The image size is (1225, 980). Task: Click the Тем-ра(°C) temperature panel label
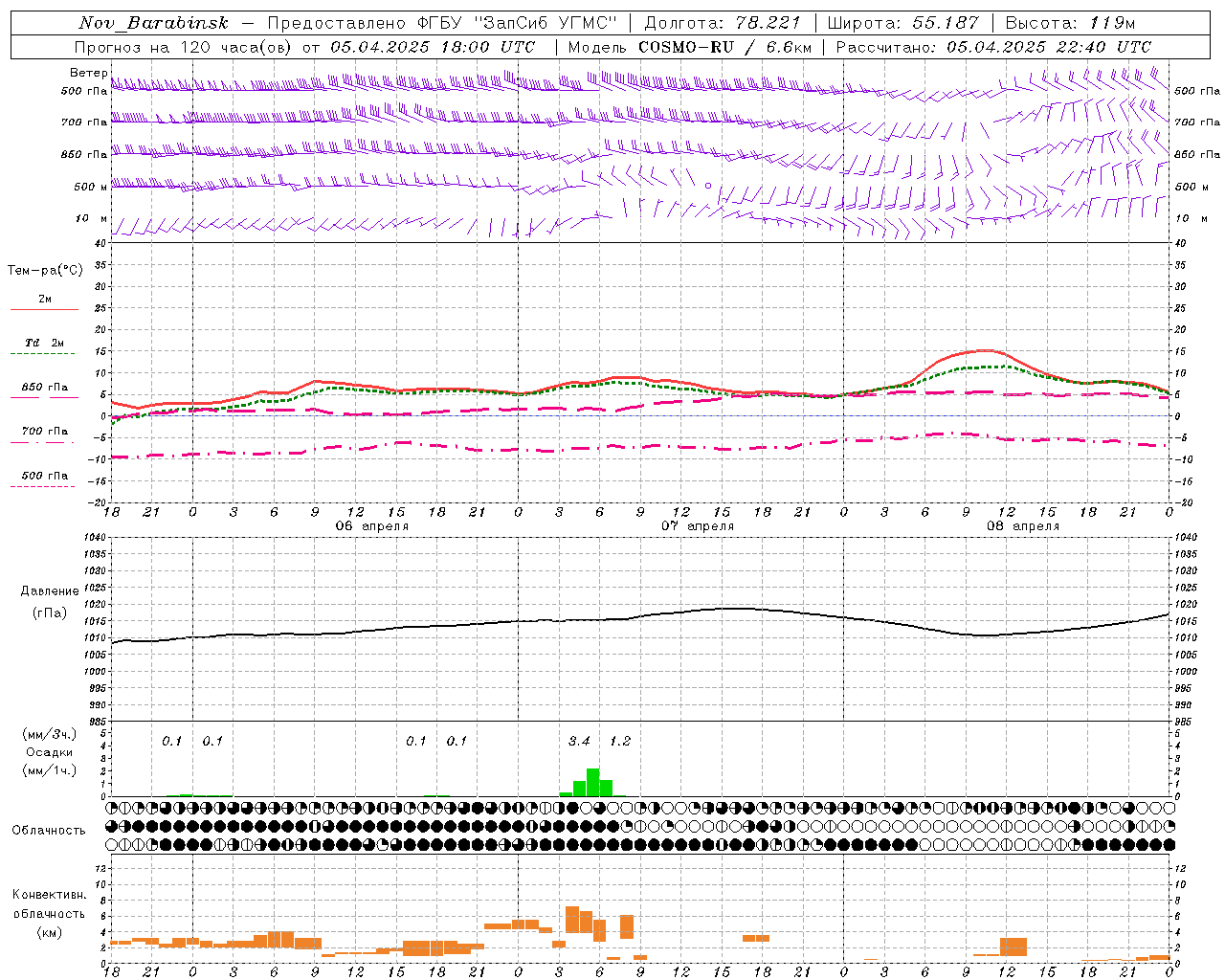(x=45, y=271)
